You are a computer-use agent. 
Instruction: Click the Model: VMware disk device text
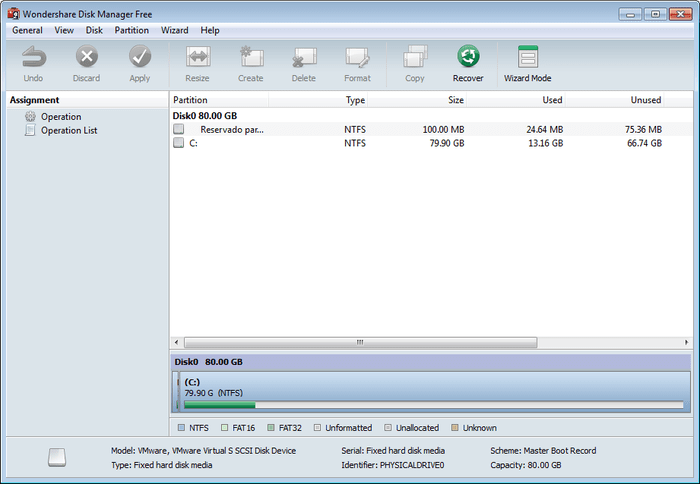pyautogui.click(x=204, y=451)
